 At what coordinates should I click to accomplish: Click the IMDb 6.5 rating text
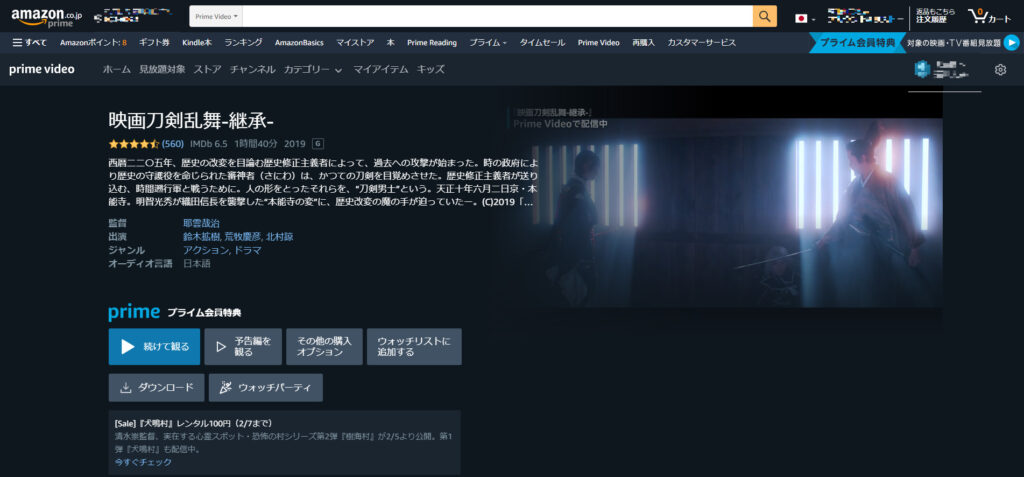tap(208, 144)
